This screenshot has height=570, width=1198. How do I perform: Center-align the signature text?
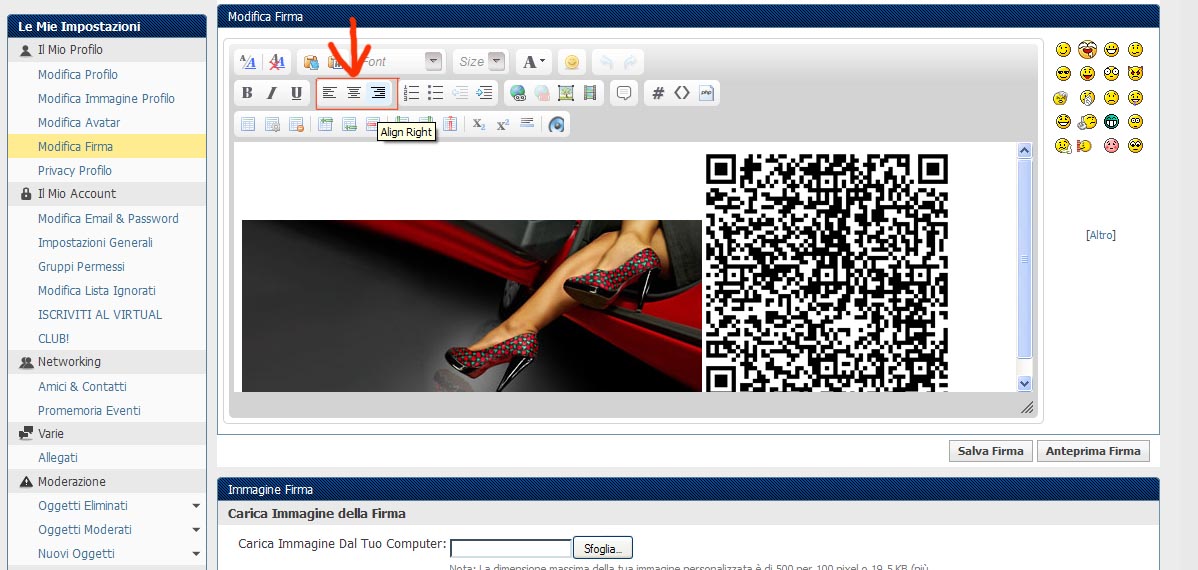354,93
